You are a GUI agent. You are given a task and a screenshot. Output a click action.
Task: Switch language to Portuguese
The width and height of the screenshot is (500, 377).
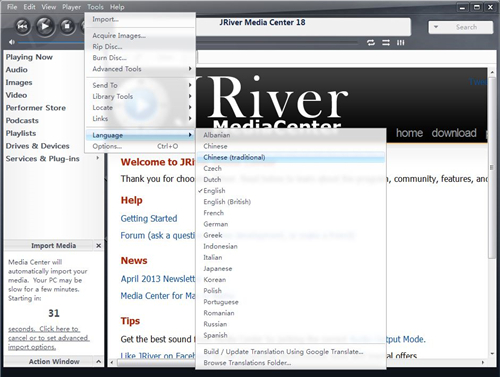pos(291,302)
